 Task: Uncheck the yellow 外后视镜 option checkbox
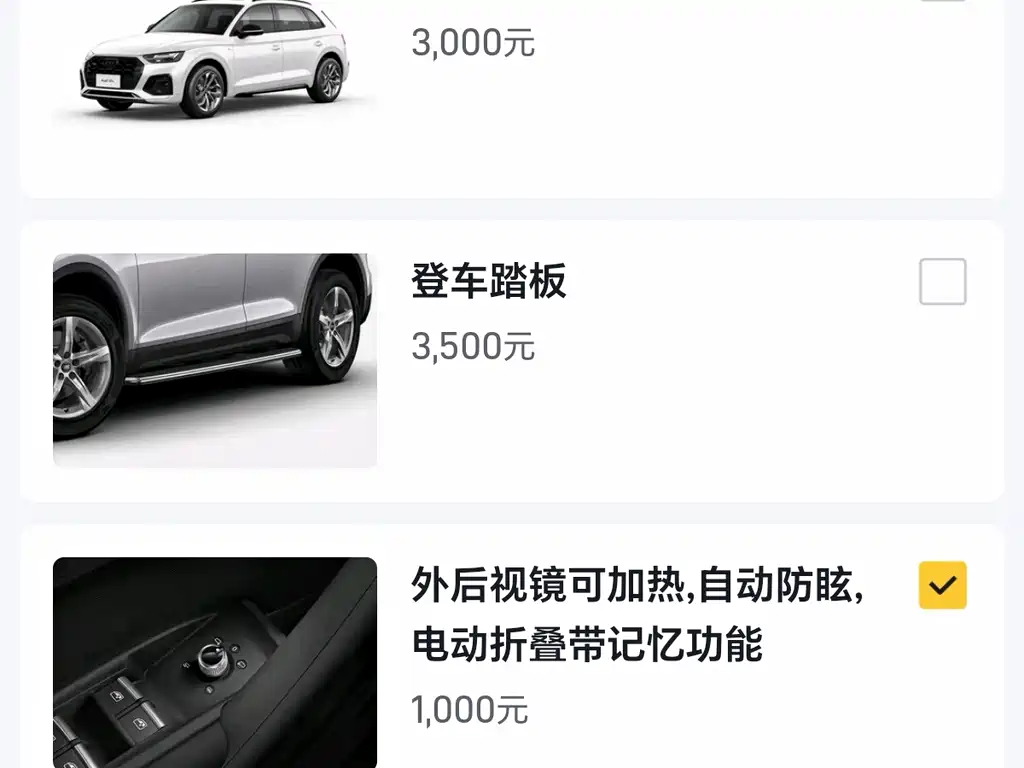coord(942,585)
